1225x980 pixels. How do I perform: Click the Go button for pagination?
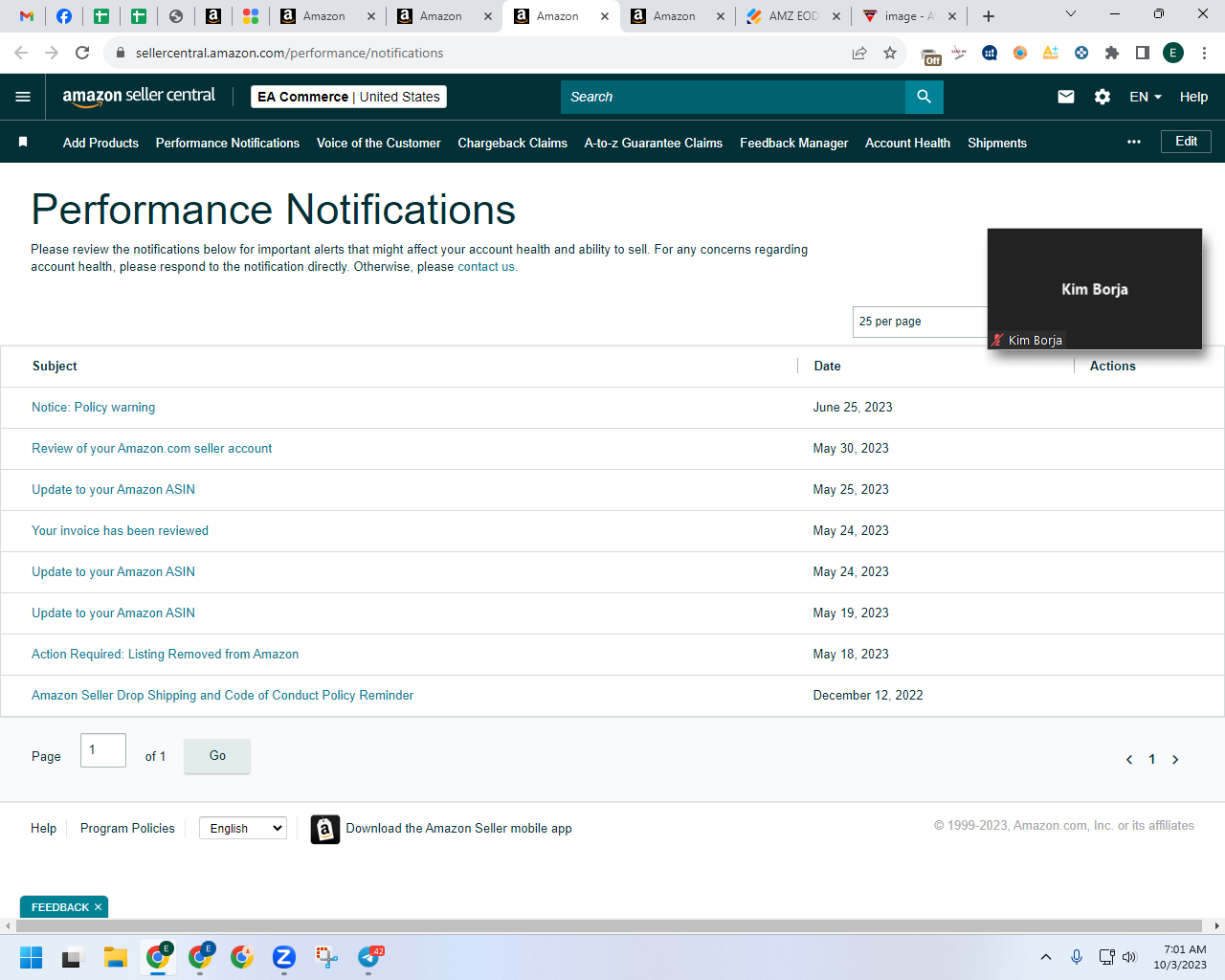pyautogui.click(x=217, y=756)
